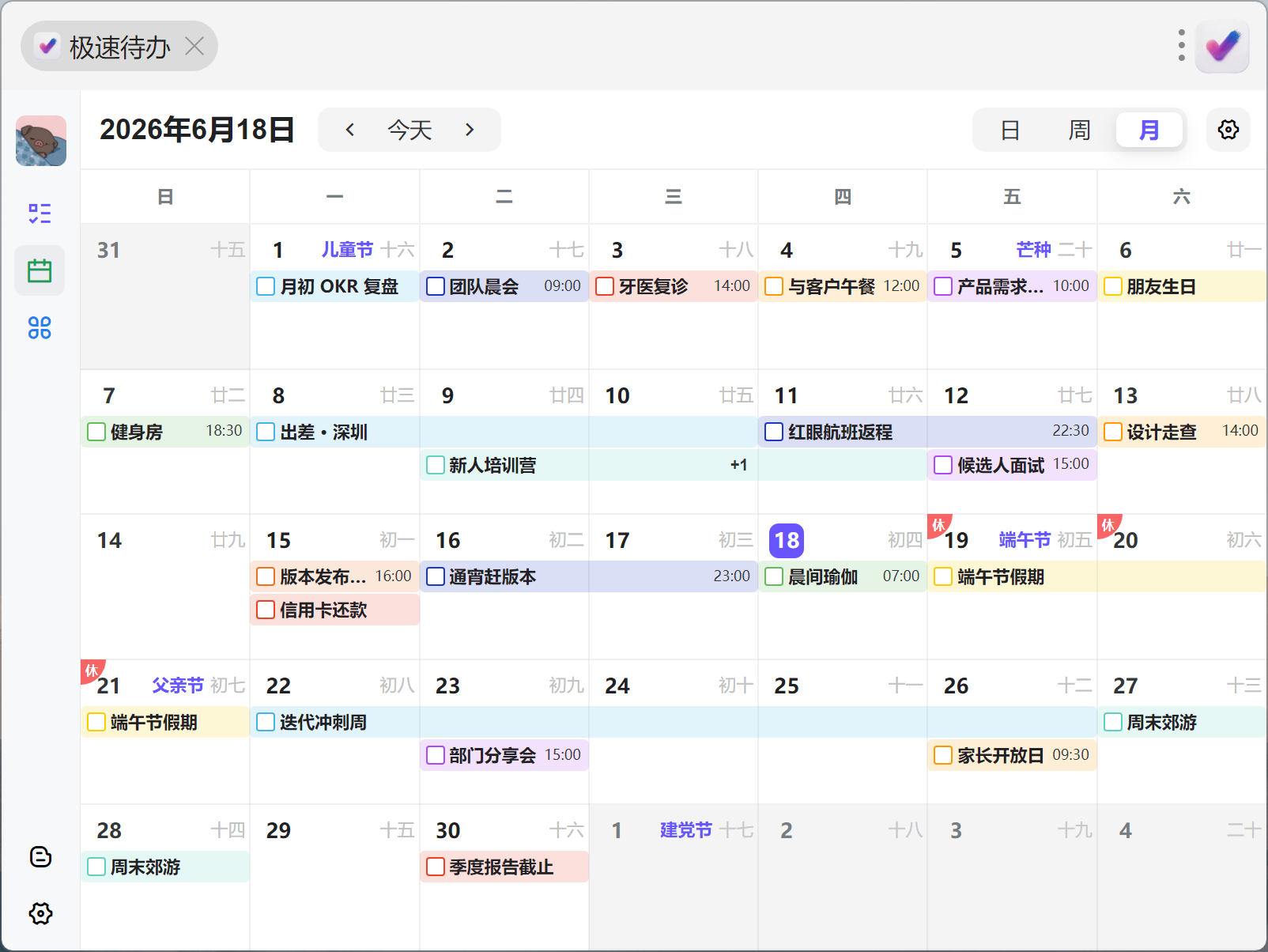The width and height of the screenshot is (1268, 952).
Task: Open the three-dot more options menu
Action: [x=1181, y=46]
